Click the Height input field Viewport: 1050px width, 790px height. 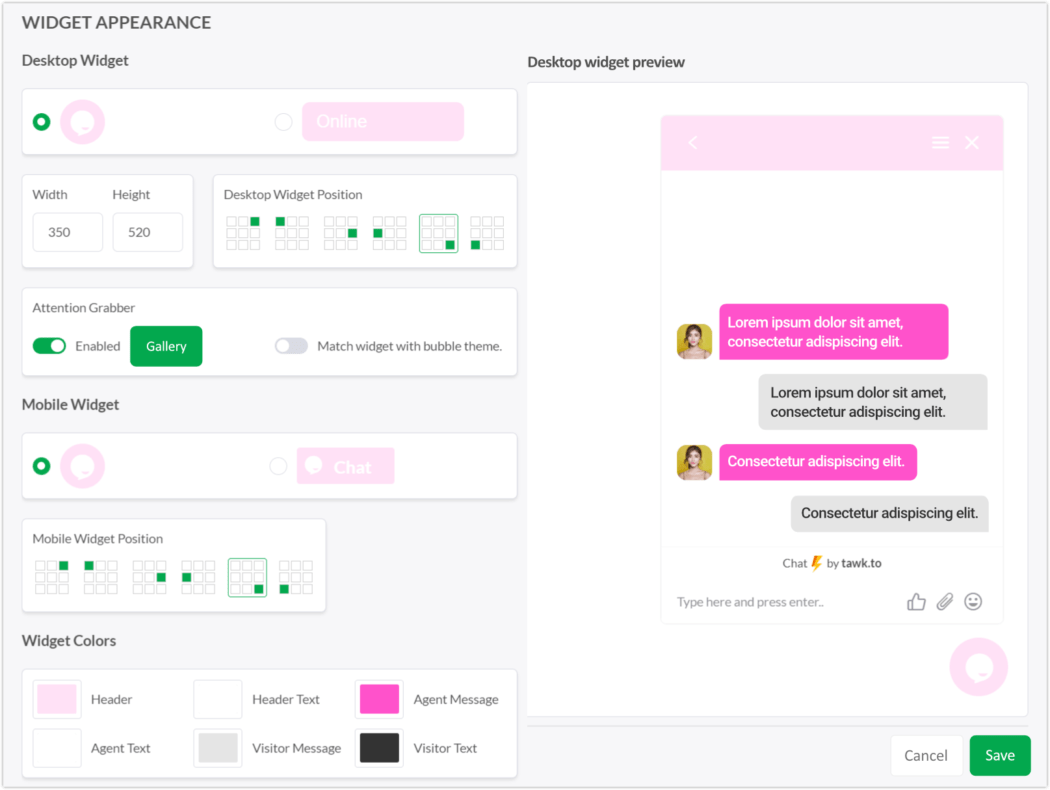pos(148,232)
